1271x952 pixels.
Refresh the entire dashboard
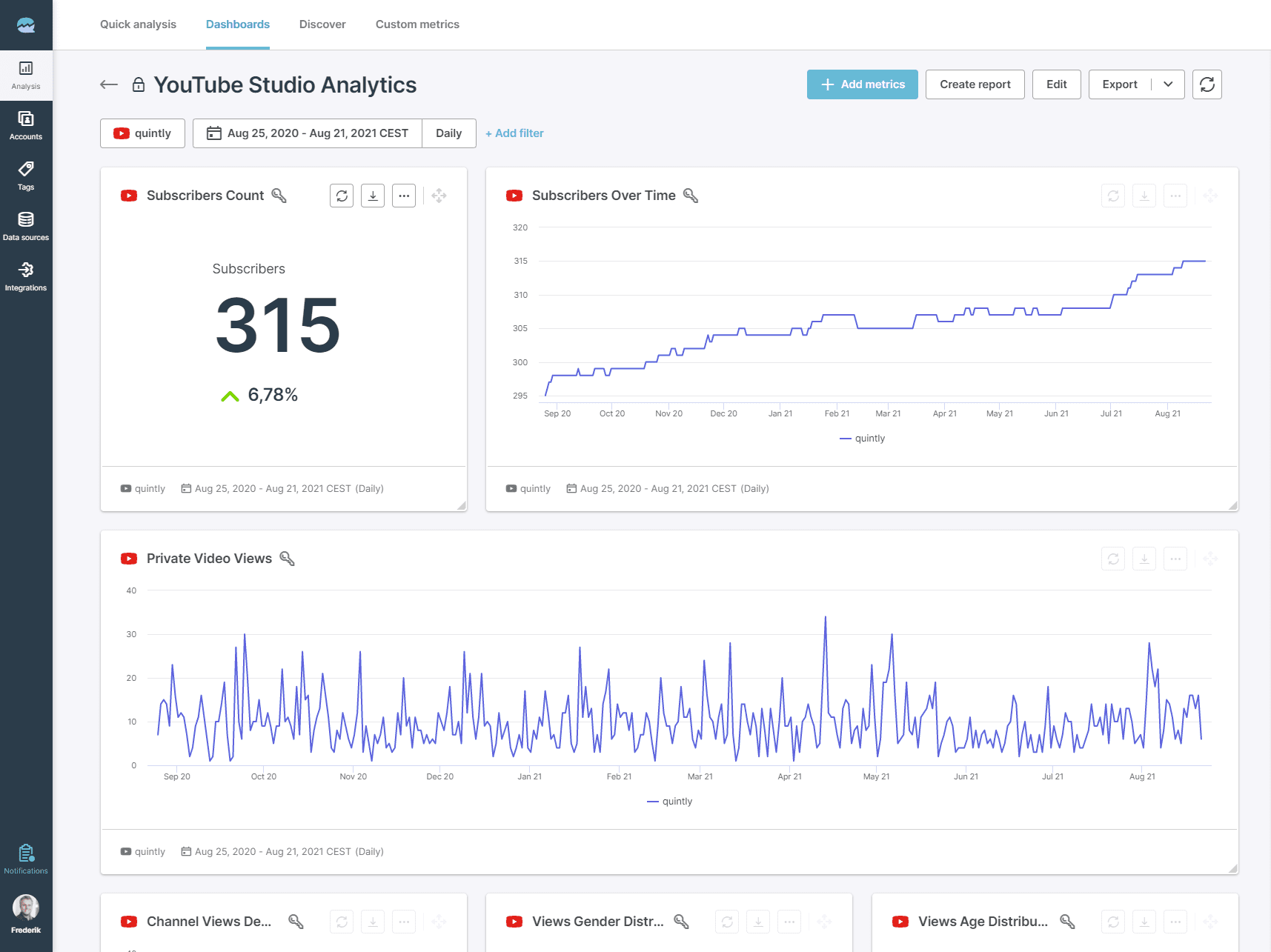[1207, 84]
